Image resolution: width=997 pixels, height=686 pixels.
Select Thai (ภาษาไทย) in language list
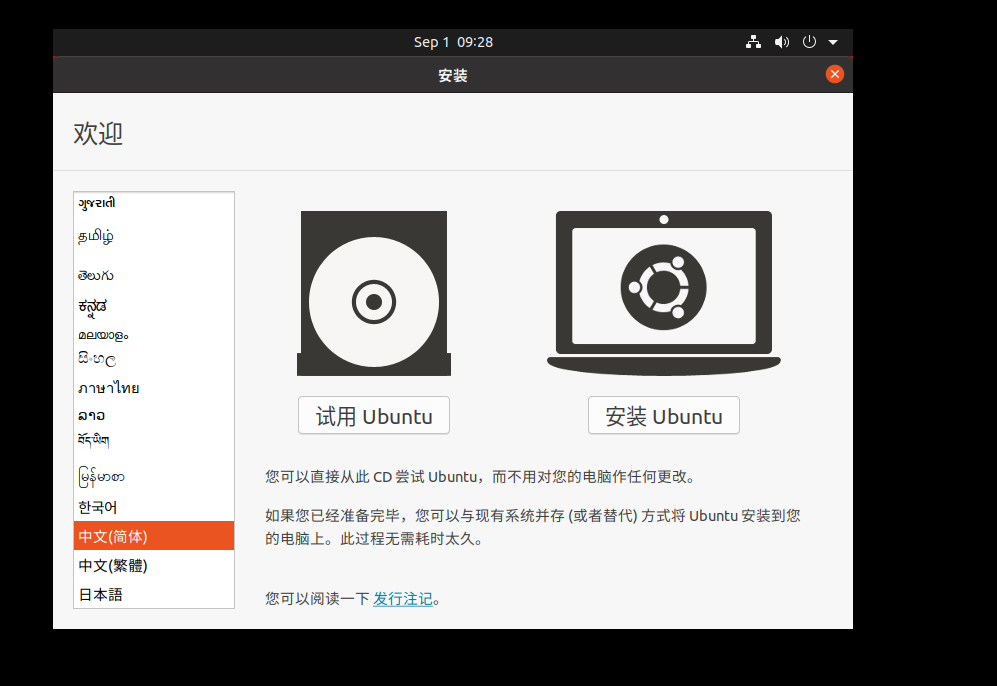154,388
